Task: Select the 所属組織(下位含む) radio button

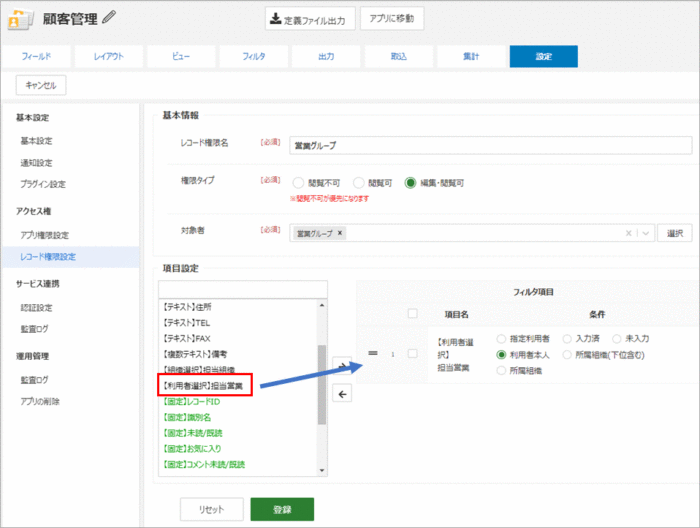Action: (x=567, y=355)
